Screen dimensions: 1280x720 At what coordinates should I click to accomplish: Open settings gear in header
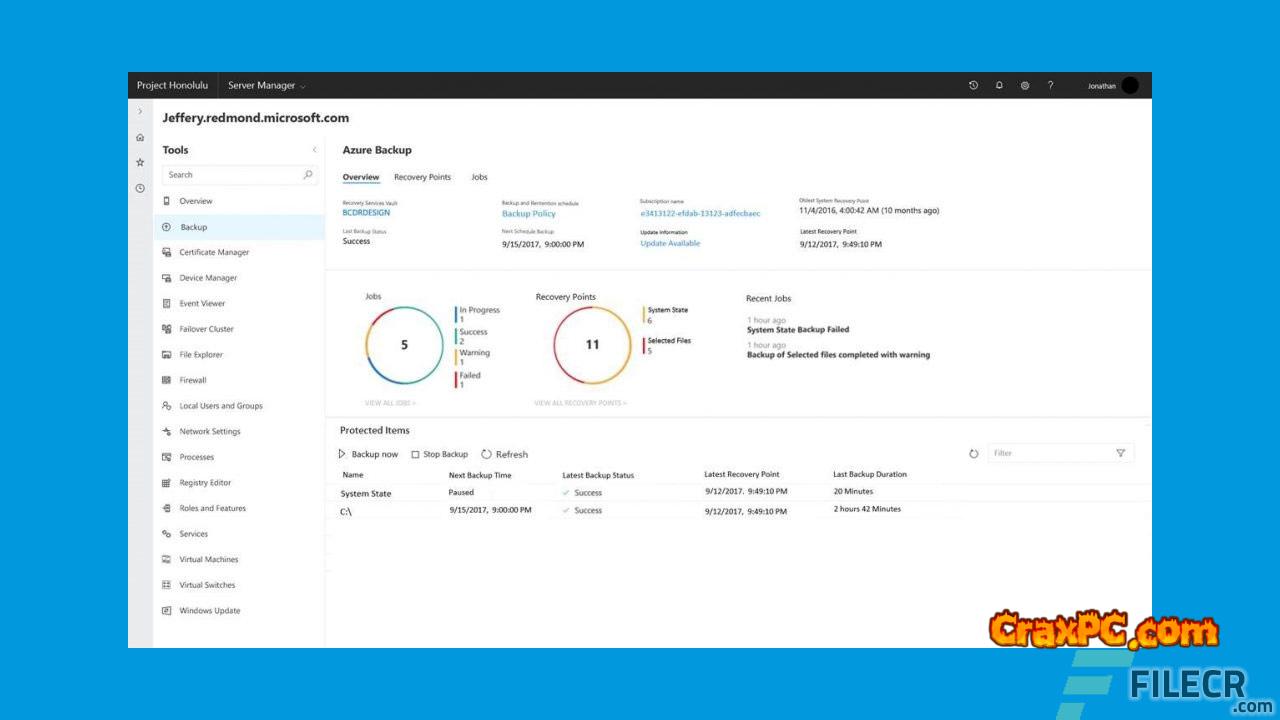click(1025, 86)
